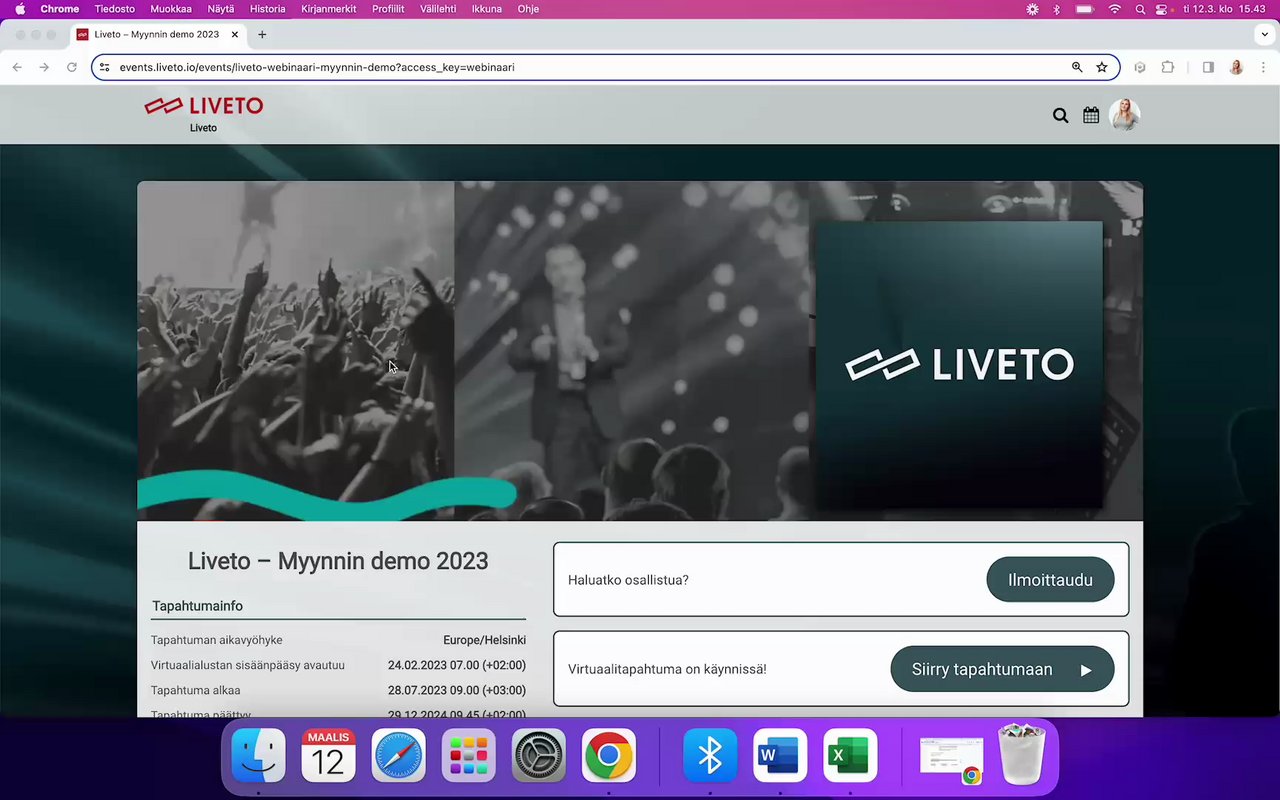Launch Safari from the Dock
1280x800 pixels.
click(x=398, y=755)
